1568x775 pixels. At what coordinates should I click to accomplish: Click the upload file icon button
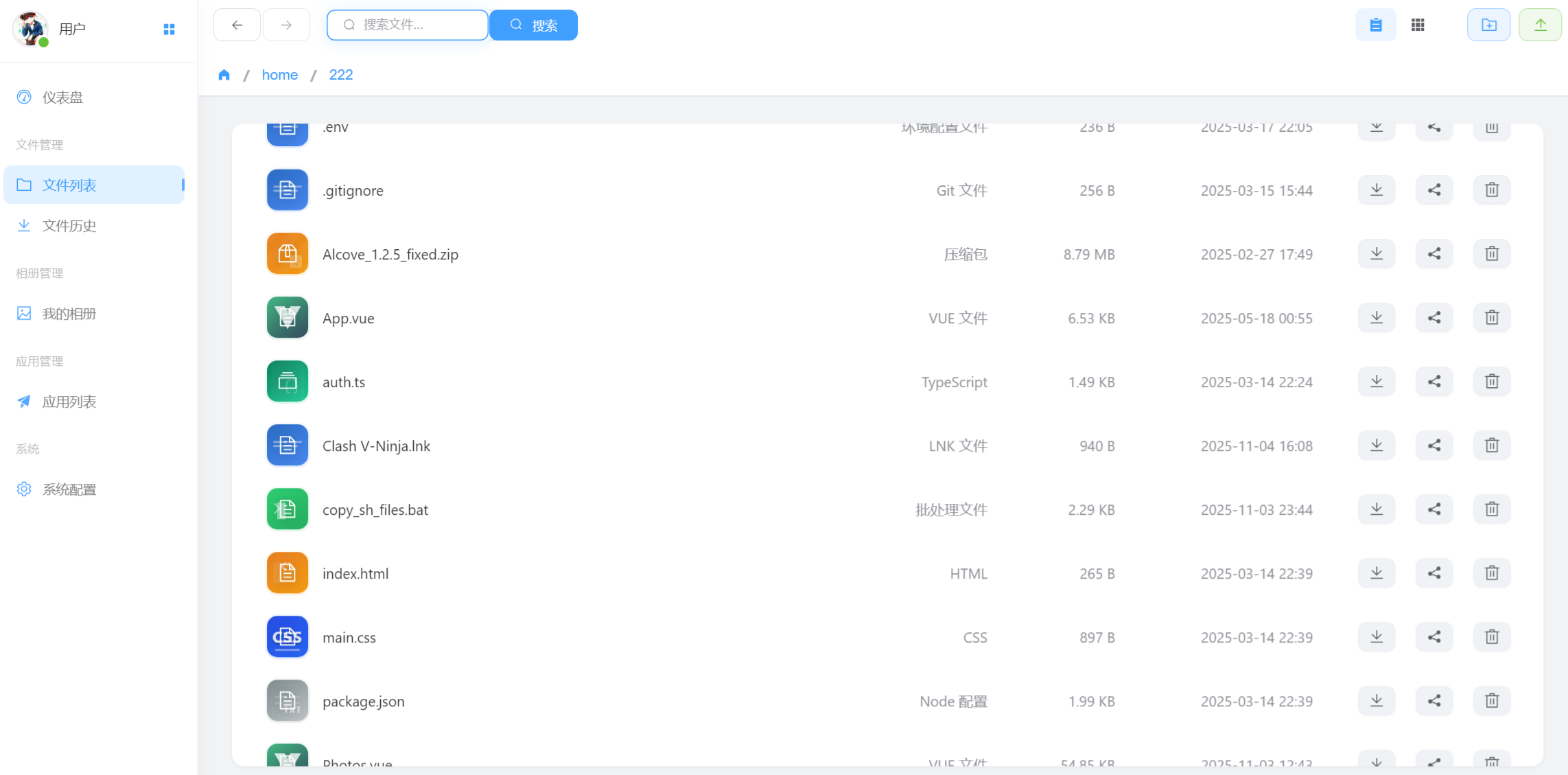[1540, 25]
